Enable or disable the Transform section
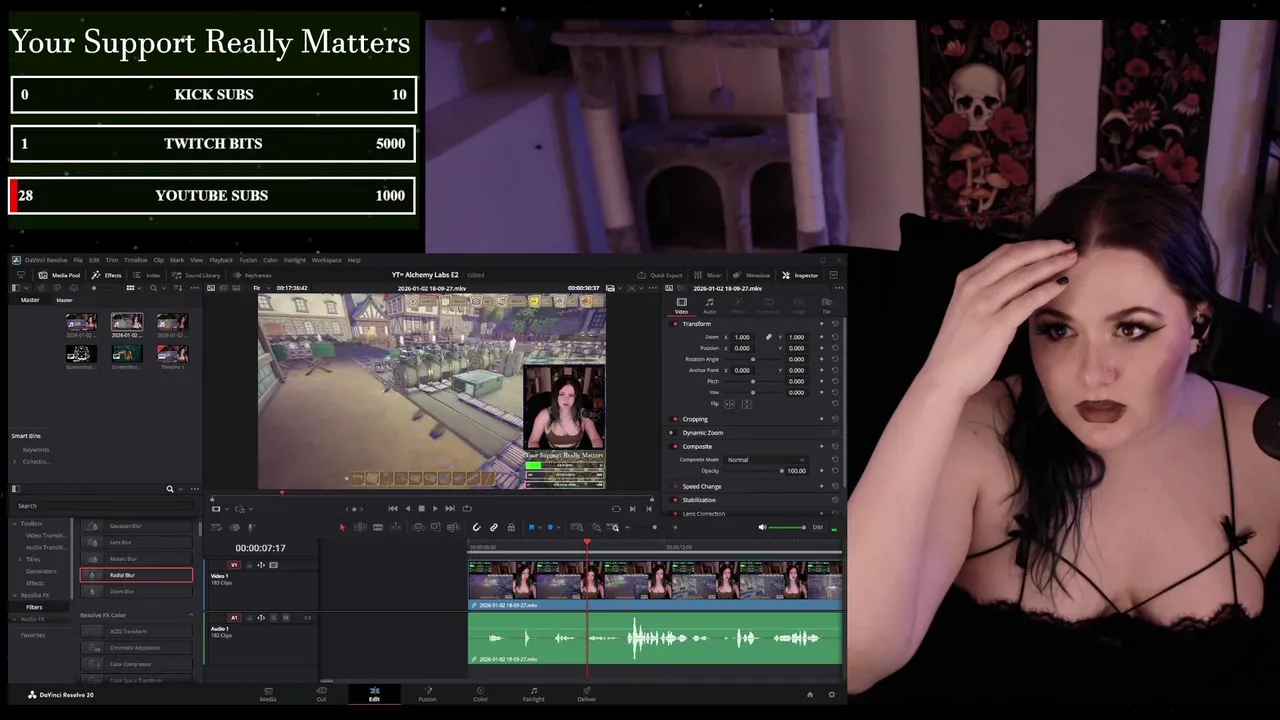Image resolution: width=1280 pixels, height=720 pixels. tap(675, 324)
